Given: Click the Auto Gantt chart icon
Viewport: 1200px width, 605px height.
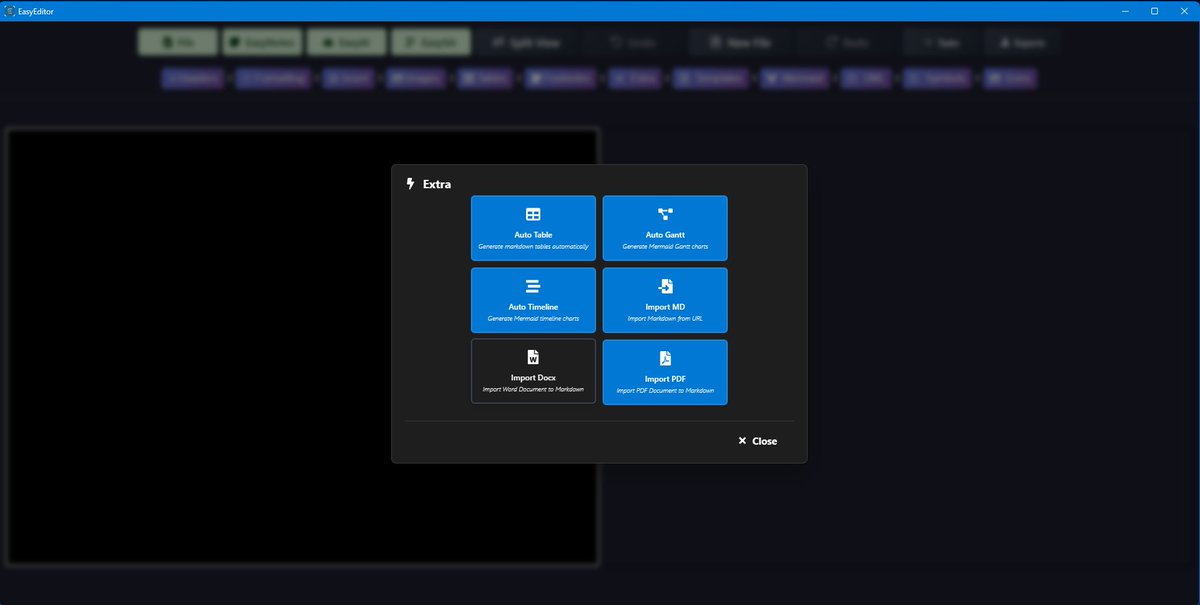Looking at the screenshot, I should [x=665, y=214].
